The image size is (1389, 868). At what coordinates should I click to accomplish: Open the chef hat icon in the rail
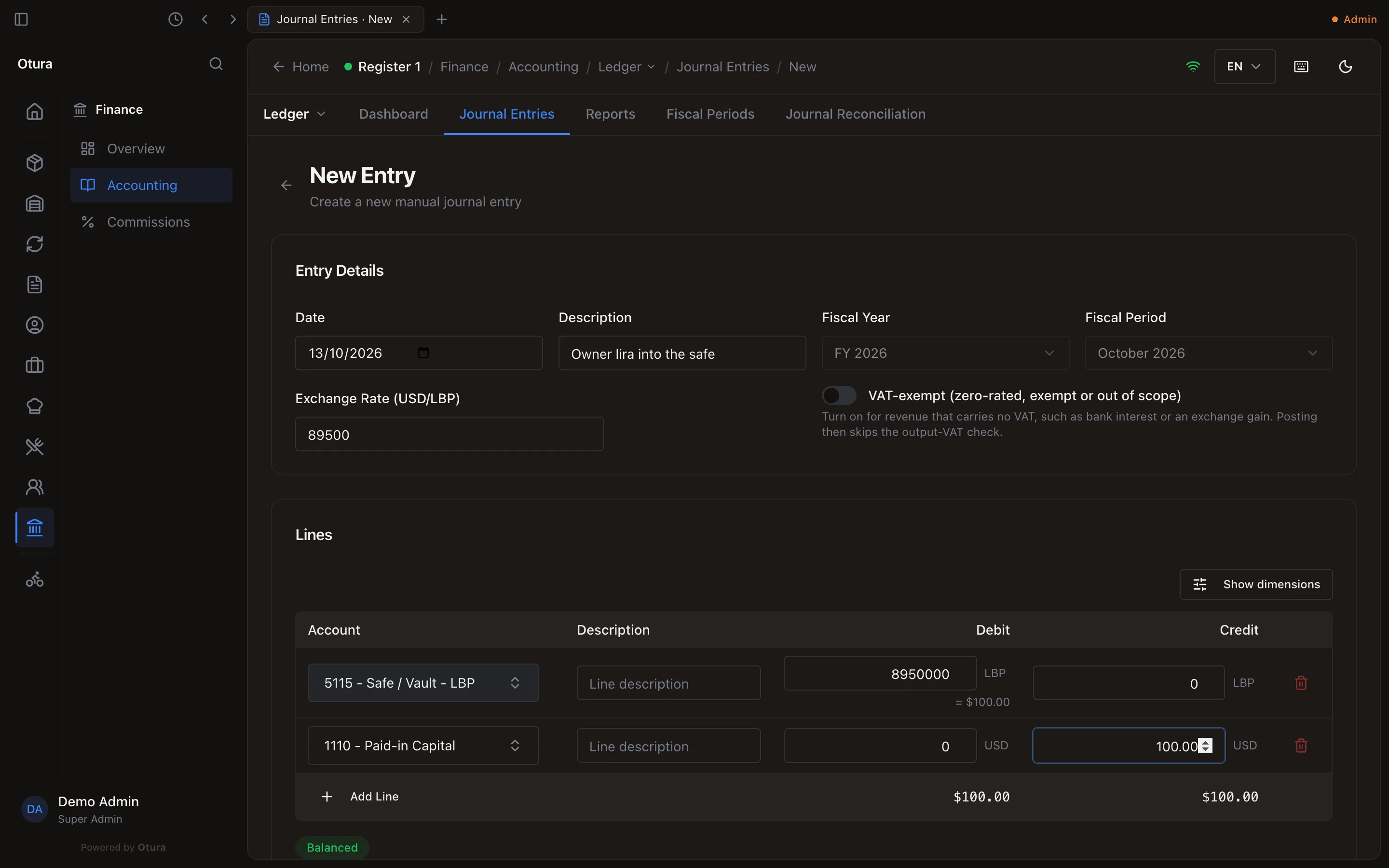point(34,407)
